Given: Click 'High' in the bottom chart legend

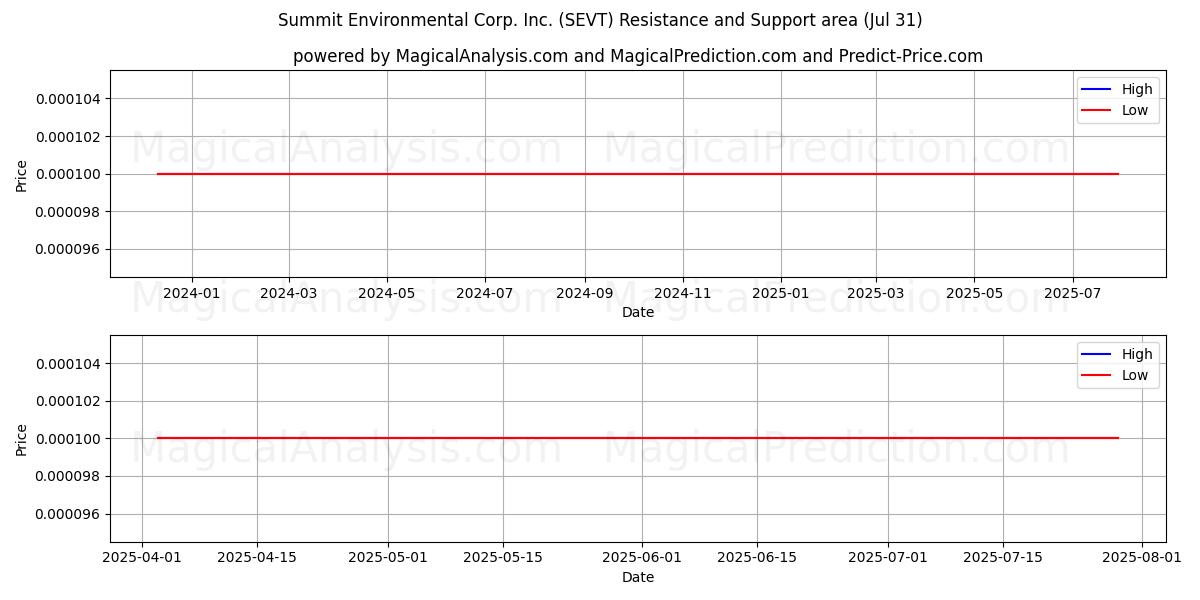Looking at the screenshot, I should pyautogui.click(x=1137, y=354).
